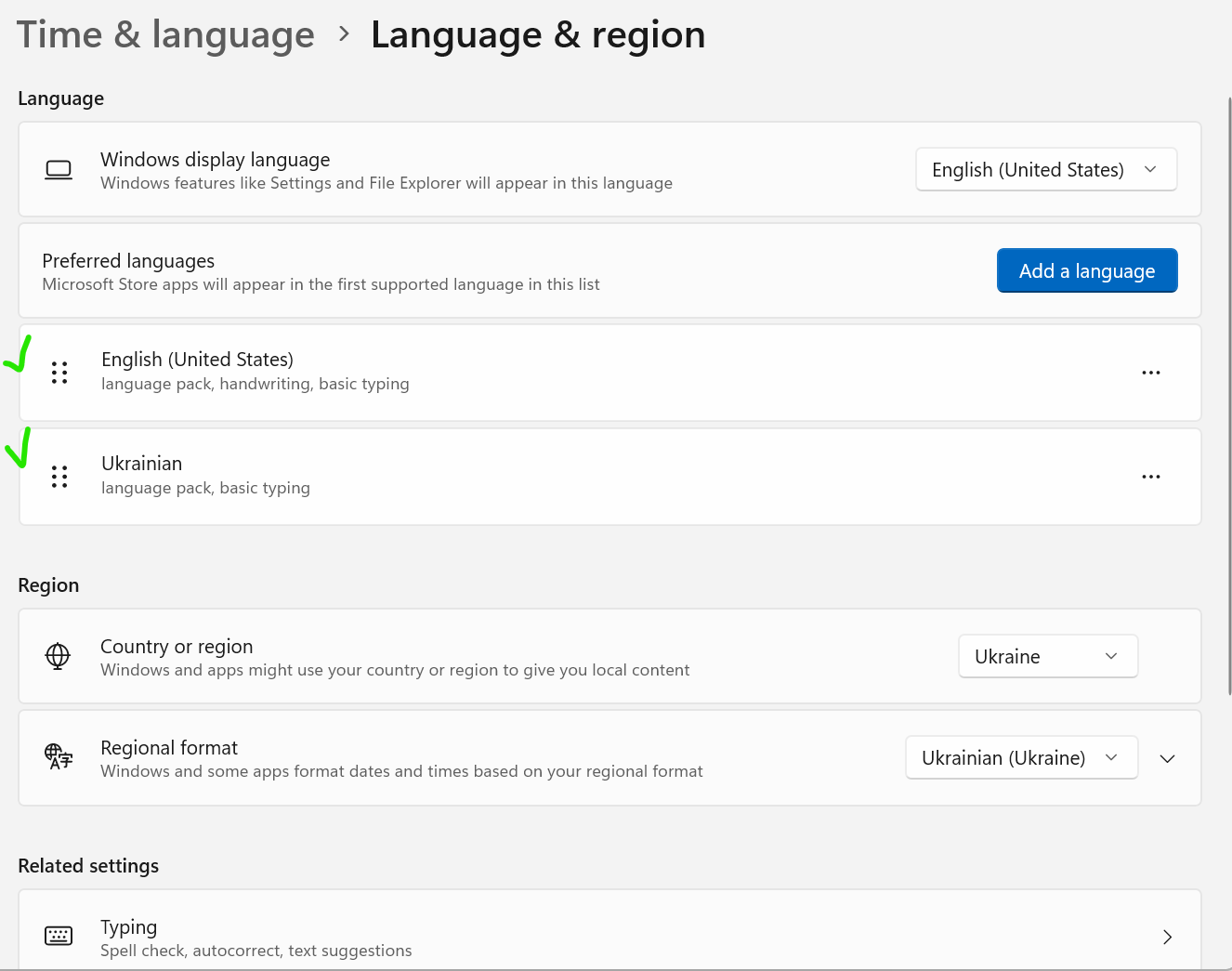
Task: Open the Country or region Ukraine dropdown
Action: tap(1048, 656)
